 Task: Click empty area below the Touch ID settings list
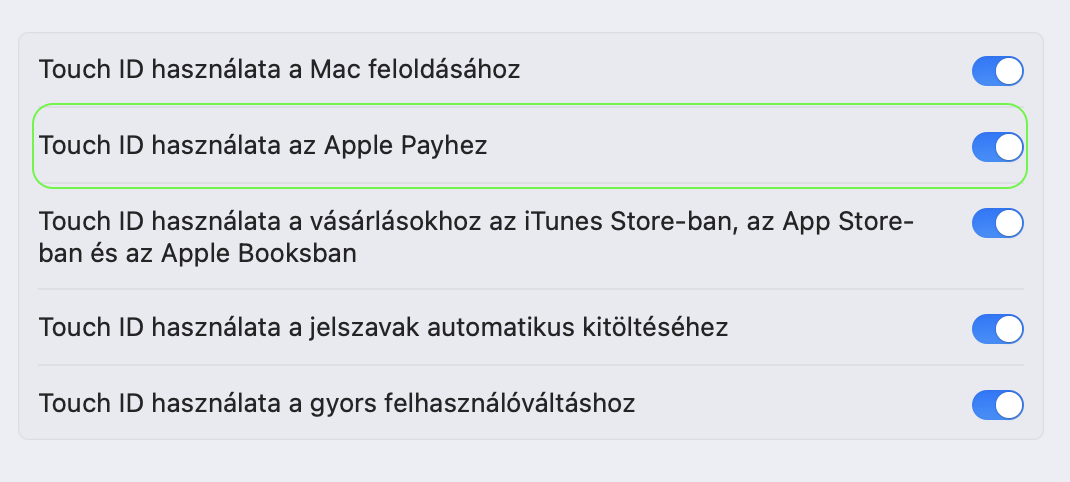point(530,461)
